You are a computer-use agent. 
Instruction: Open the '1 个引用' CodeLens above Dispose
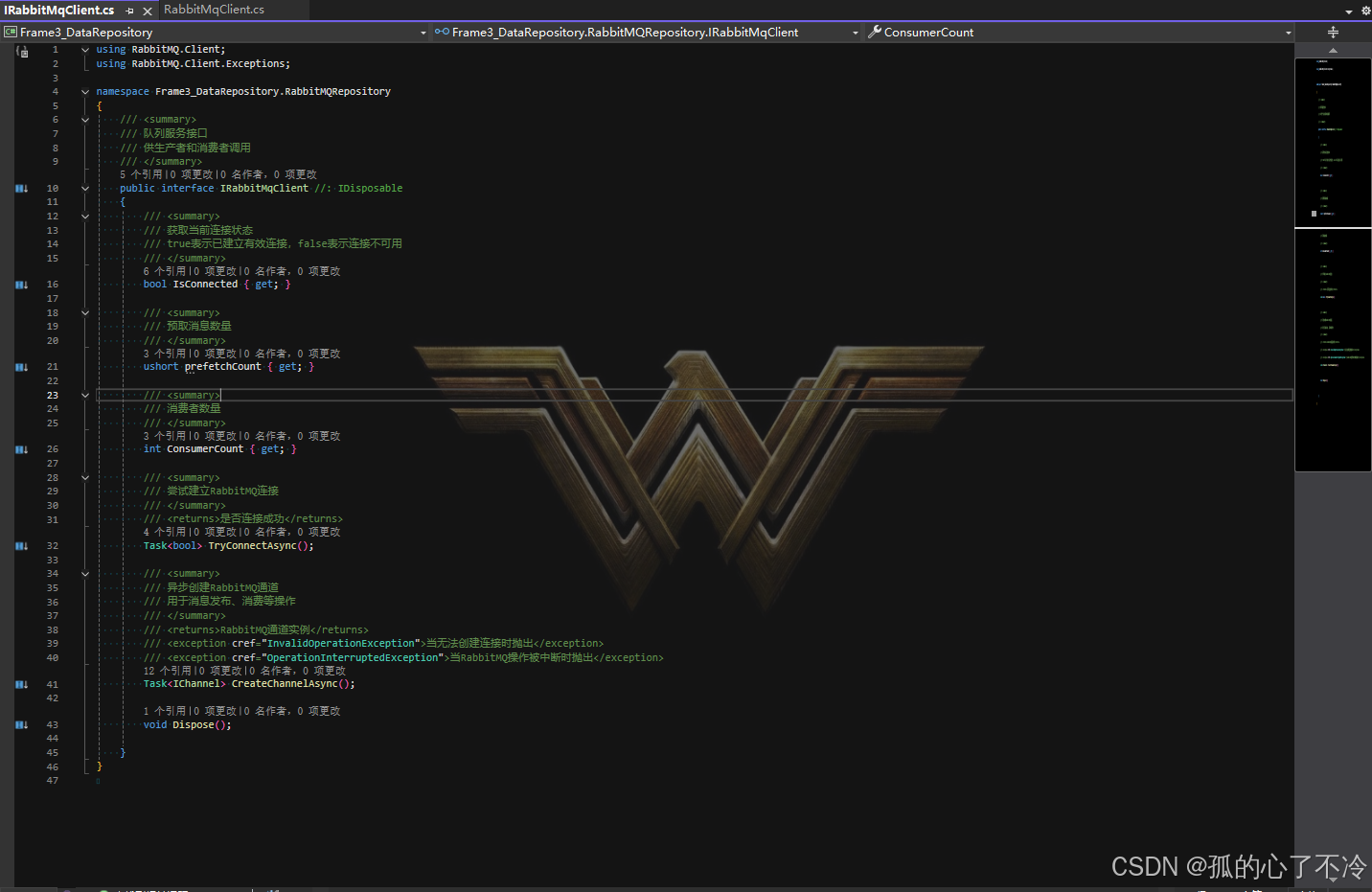click(x=165, y=711)
